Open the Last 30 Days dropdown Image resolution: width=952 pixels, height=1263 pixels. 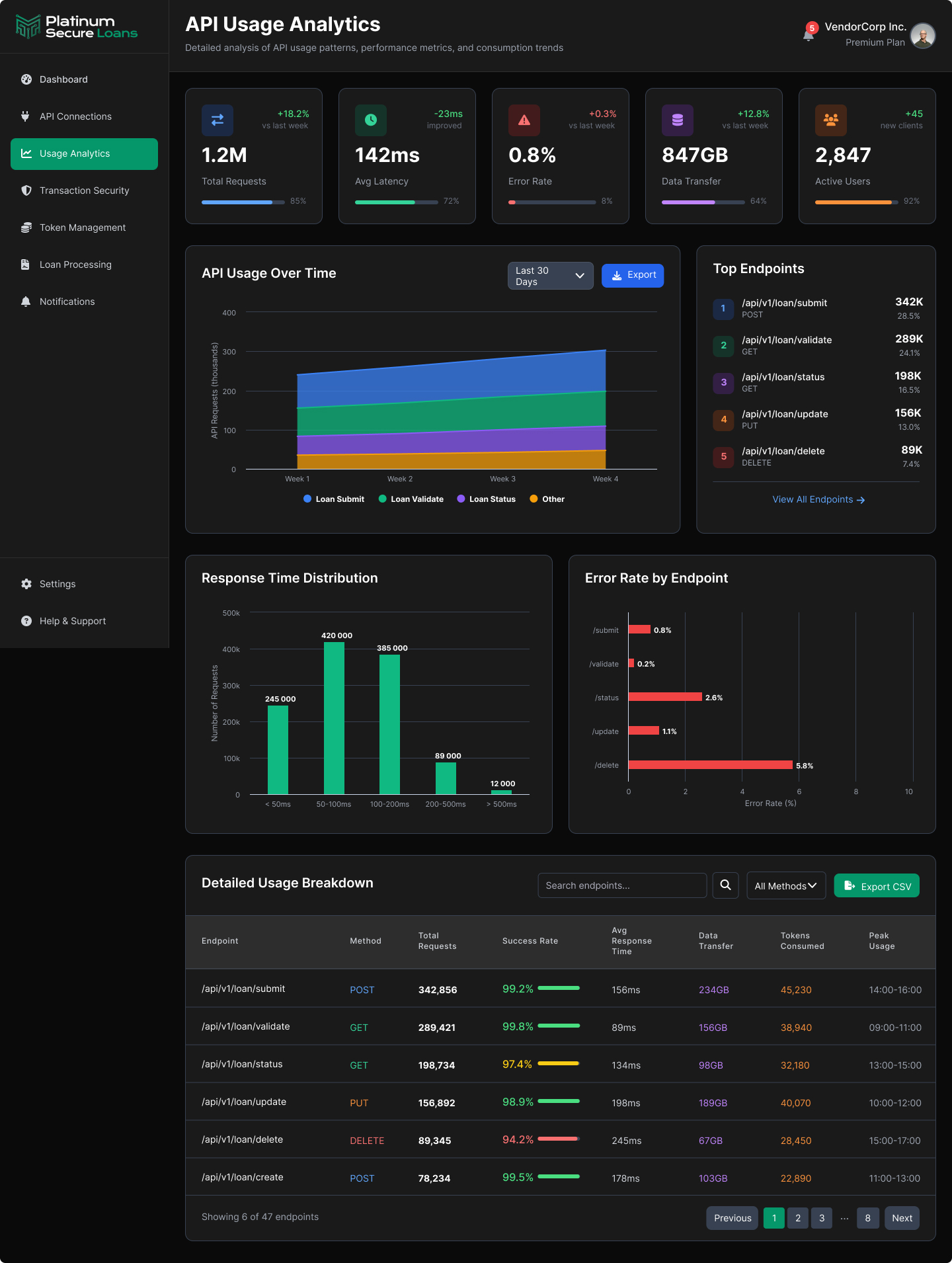point(550,276)
